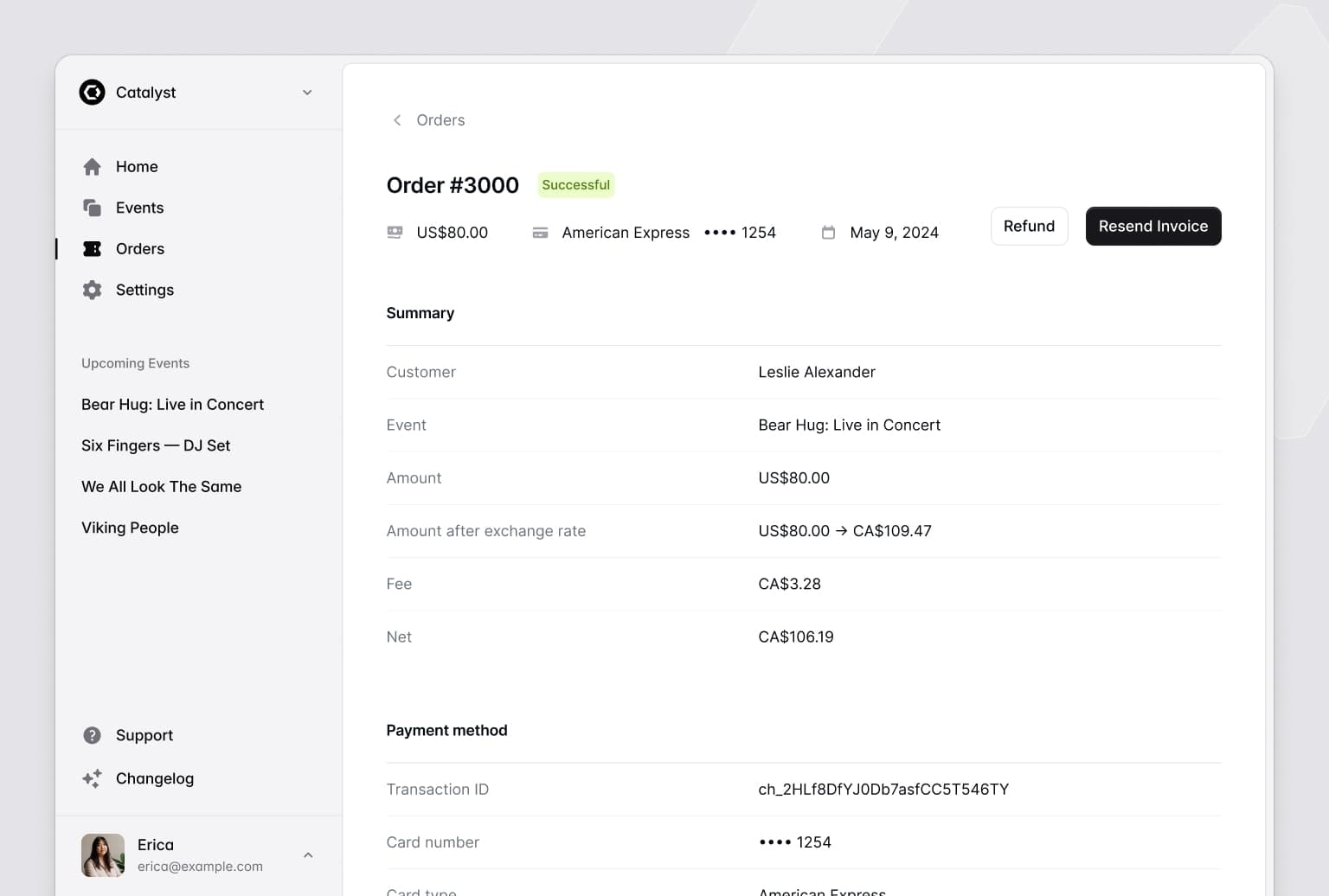Screen dimensions: 1329x896
Task: Click the Catalyst logo
Action: (92, 92)
